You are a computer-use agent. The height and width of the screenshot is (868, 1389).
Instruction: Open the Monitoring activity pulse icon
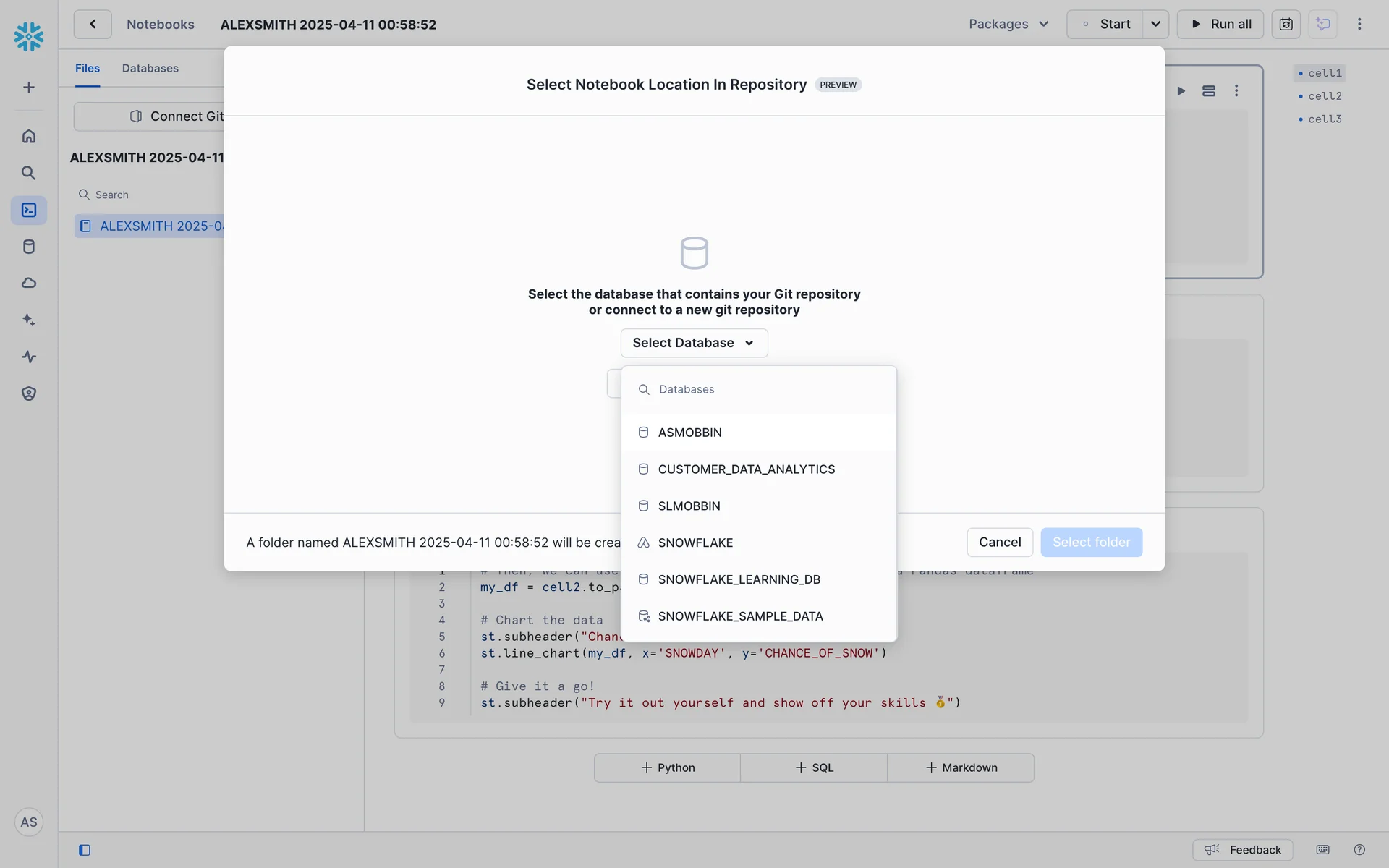pyautogui.click(x=29, y=357)
